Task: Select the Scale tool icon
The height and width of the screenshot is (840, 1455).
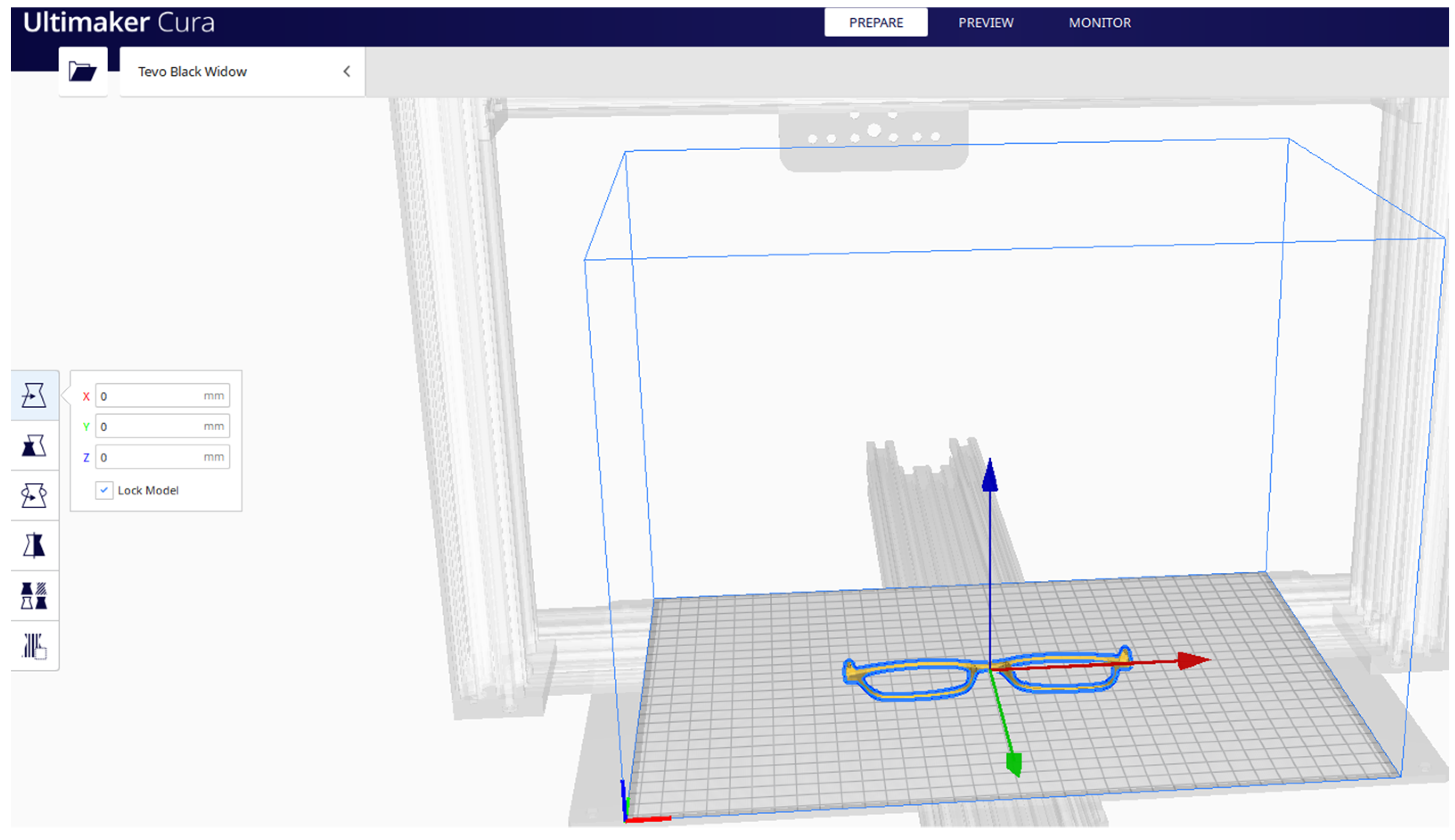Action: pyautogui.click(x=34, y=446)
